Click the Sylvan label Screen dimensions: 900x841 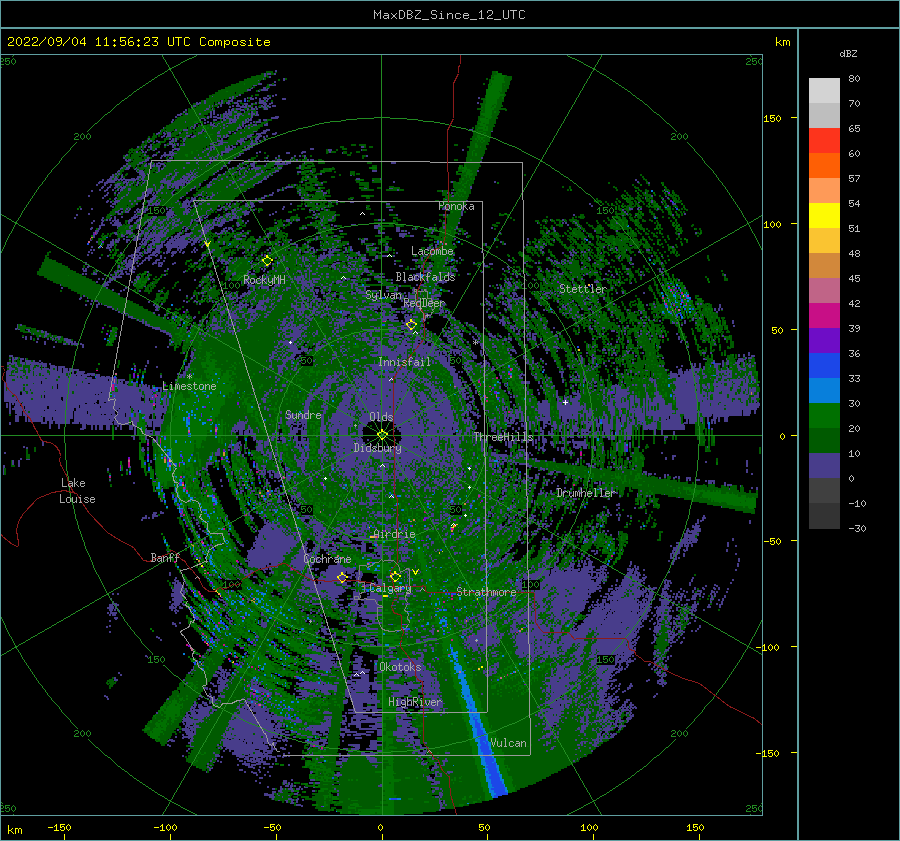383,295
